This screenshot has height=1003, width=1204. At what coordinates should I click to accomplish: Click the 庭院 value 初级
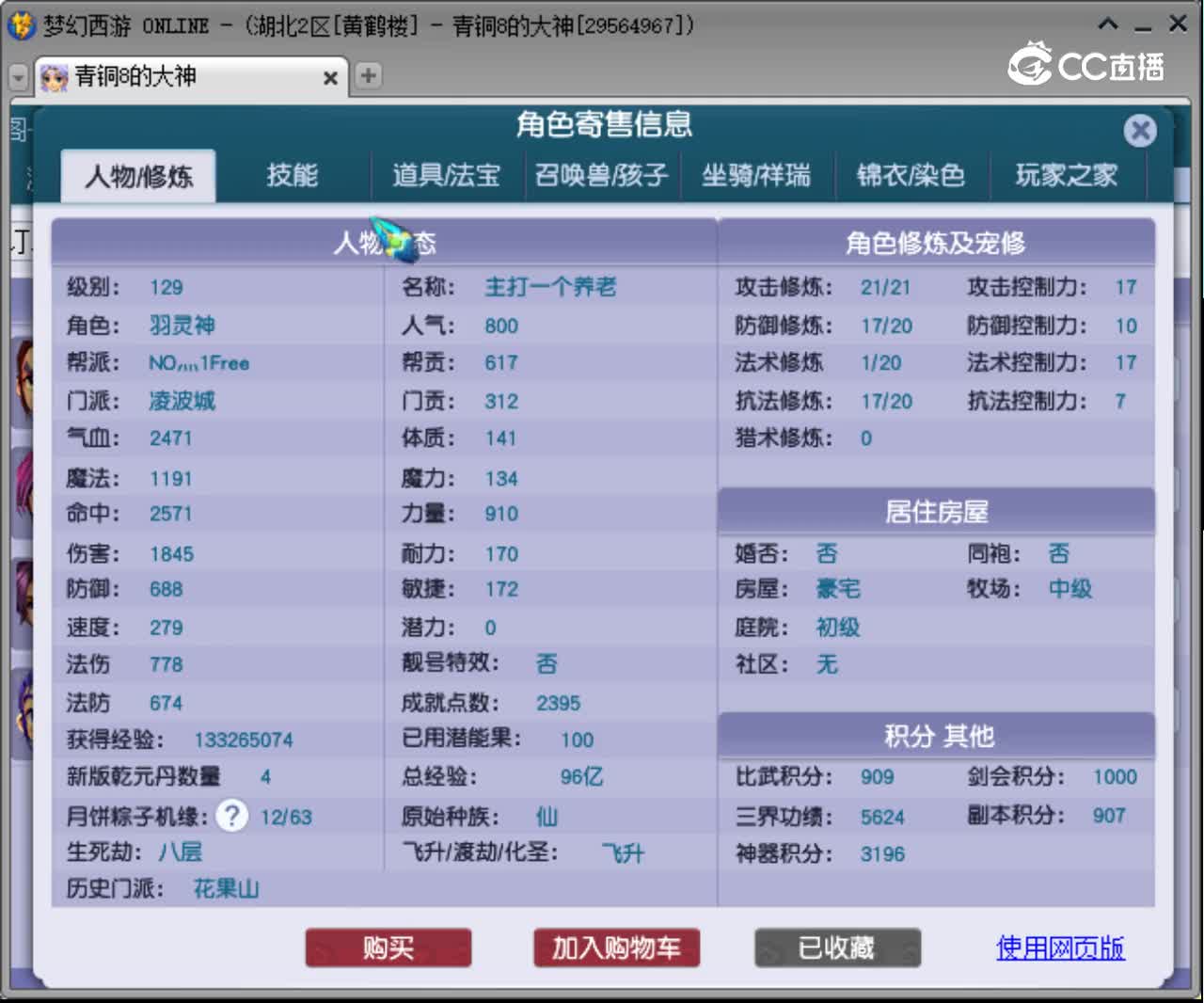tap(838, 628)
